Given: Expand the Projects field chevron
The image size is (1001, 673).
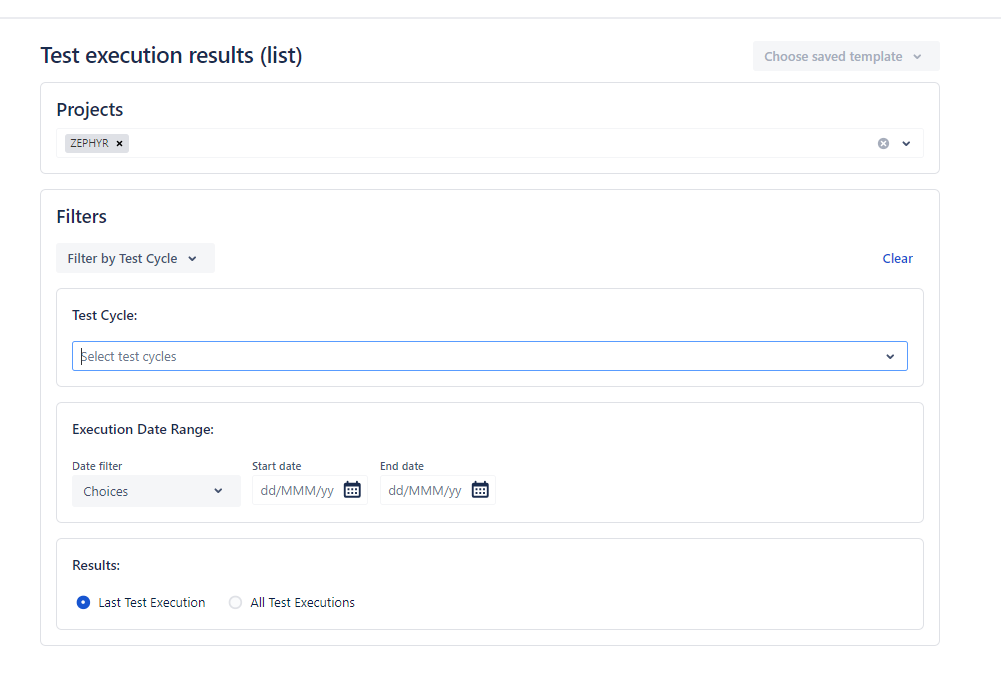Looking at the screenshot, I should (906, 143).
